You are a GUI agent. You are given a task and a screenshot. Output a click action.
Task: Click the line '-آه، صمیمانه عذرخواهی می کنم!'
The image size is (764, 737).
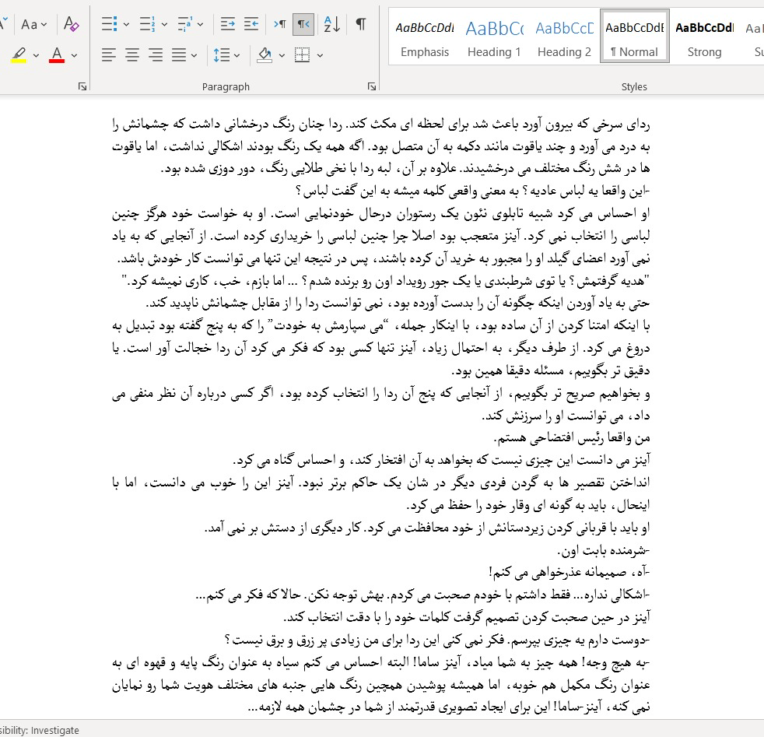click(x=570, y=572)
